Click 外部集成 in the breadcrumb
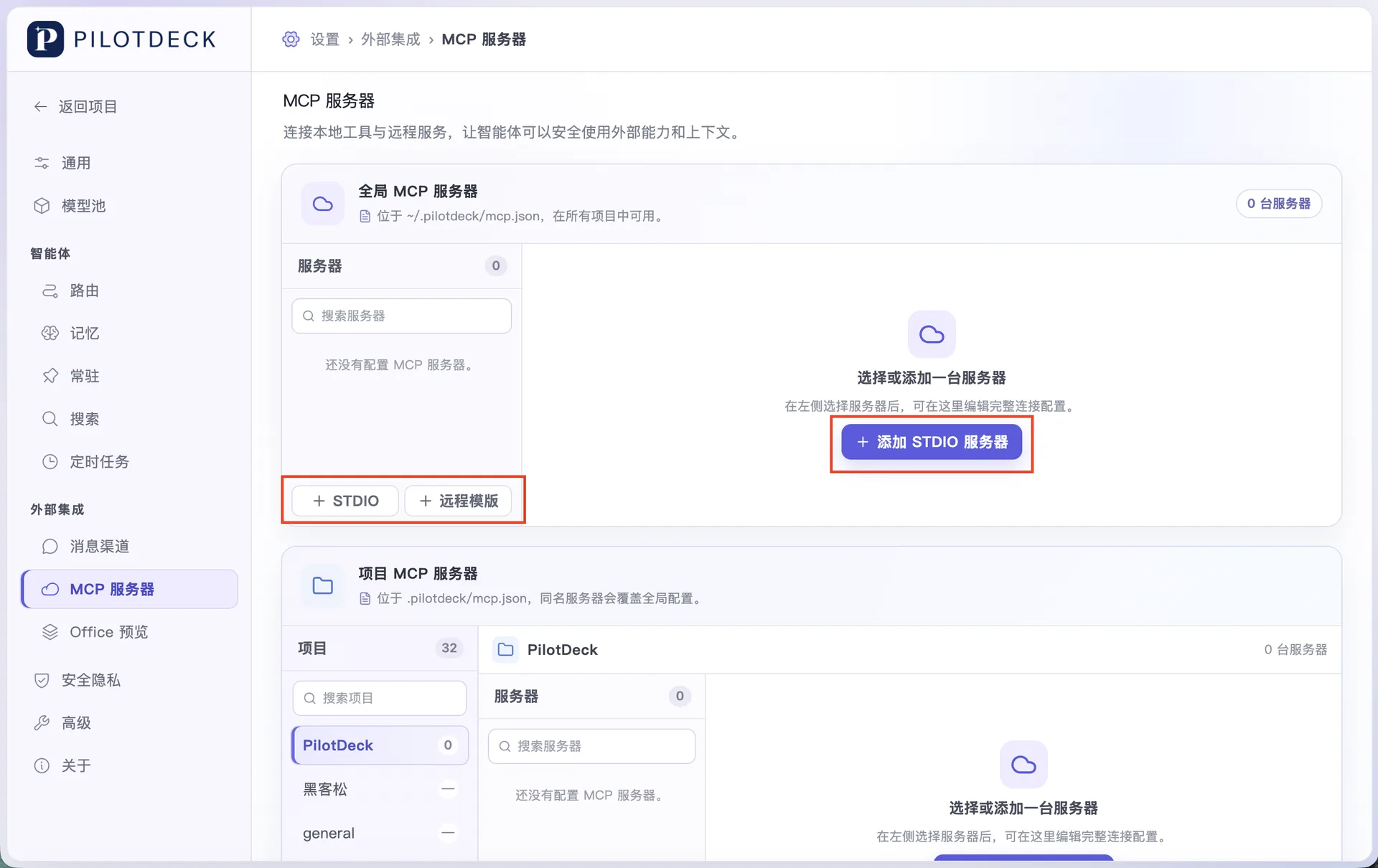Screen dimensions: 1378x868 click(390, 39)
